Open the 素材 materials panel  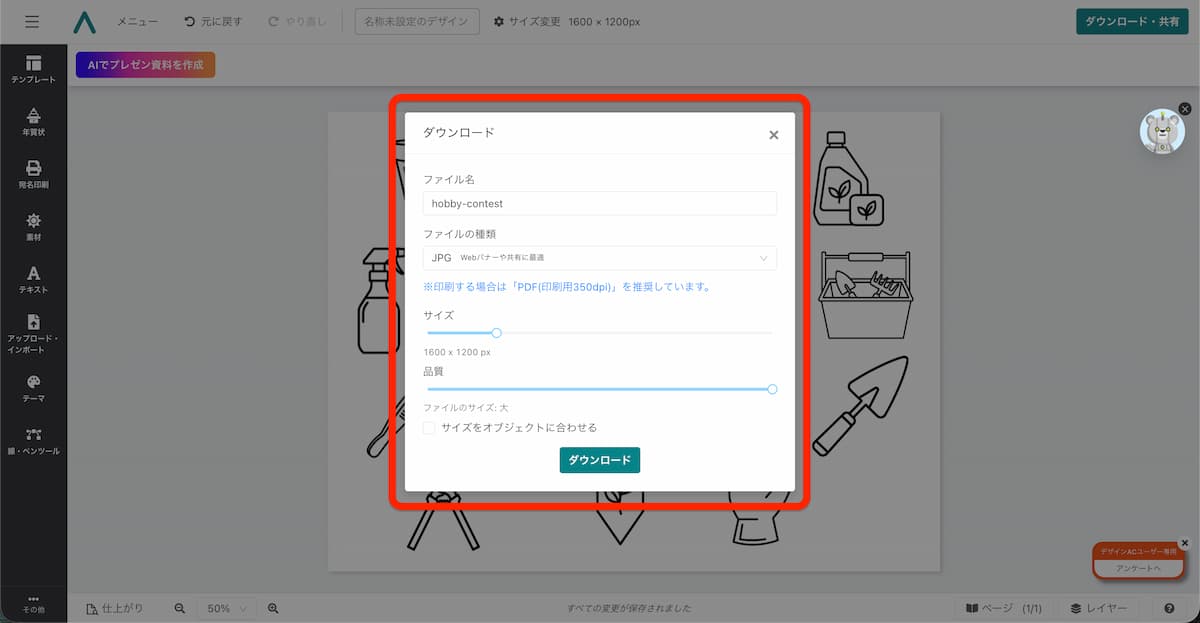pos(33,226)
